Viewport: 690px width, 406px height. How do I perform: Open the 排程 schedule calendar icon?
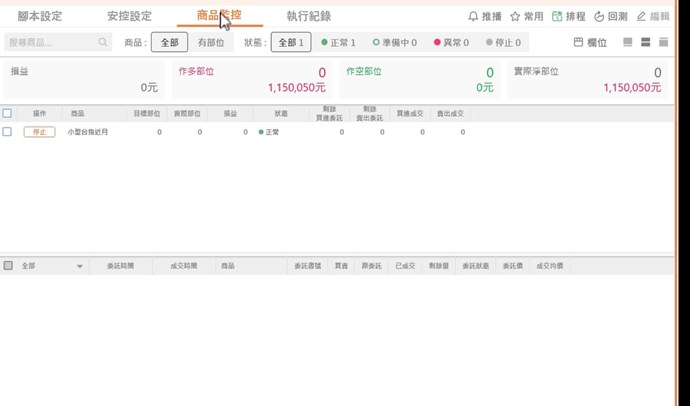[x=557, y=17]
